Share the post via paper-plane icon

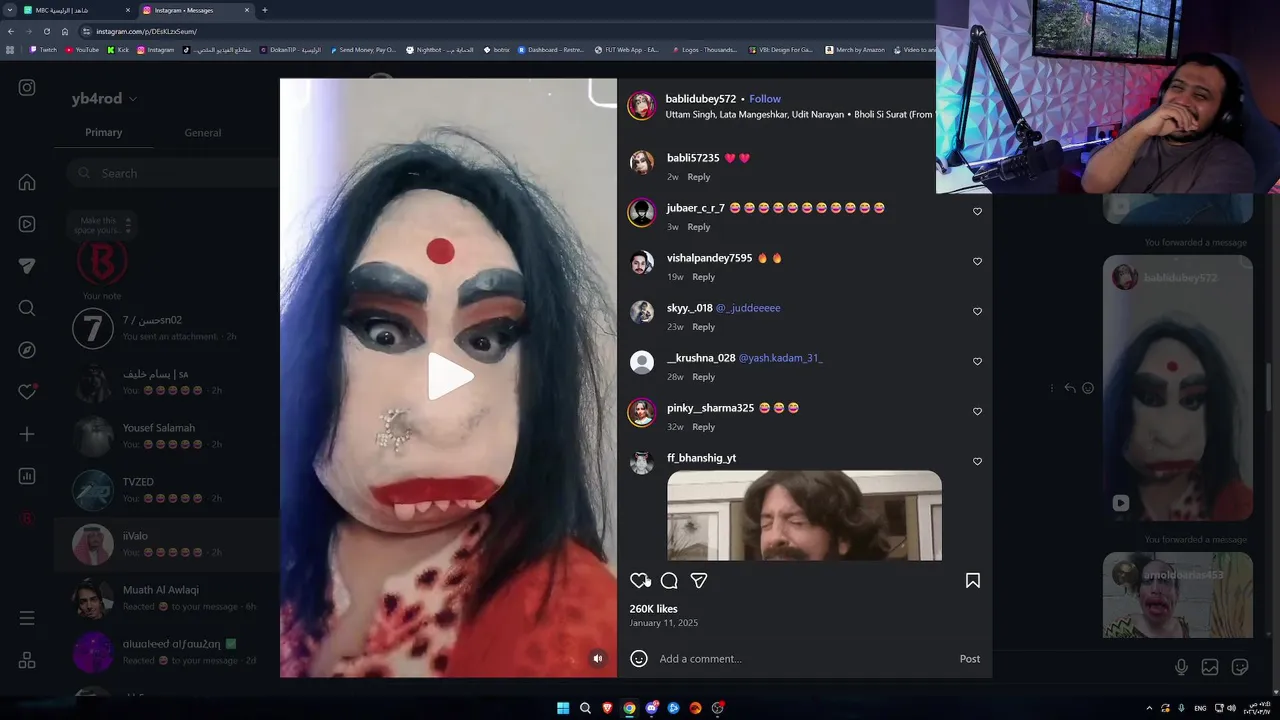[x=699, y=580]
